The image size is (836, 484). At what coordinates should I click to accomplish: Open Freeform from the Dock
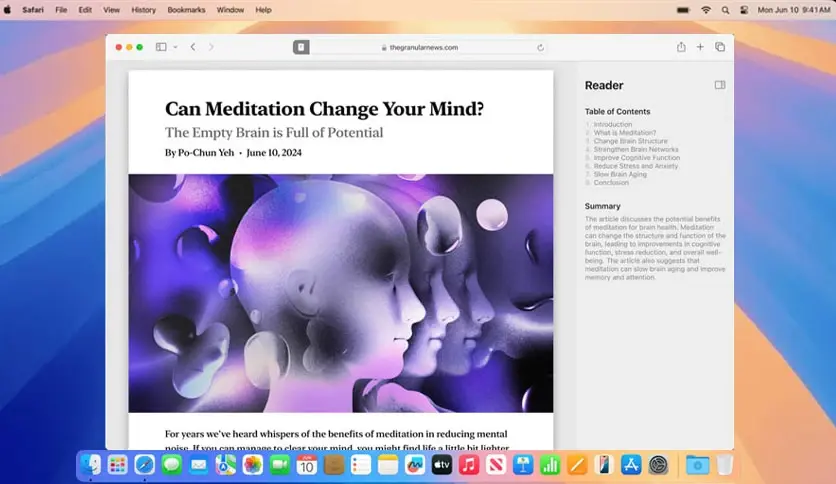(415, 465)
